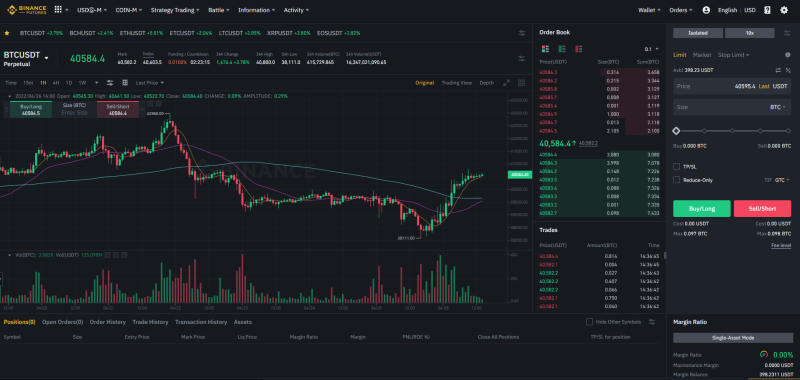
Task: Show the sell-only order book view
Action: (x=579, y=49)
